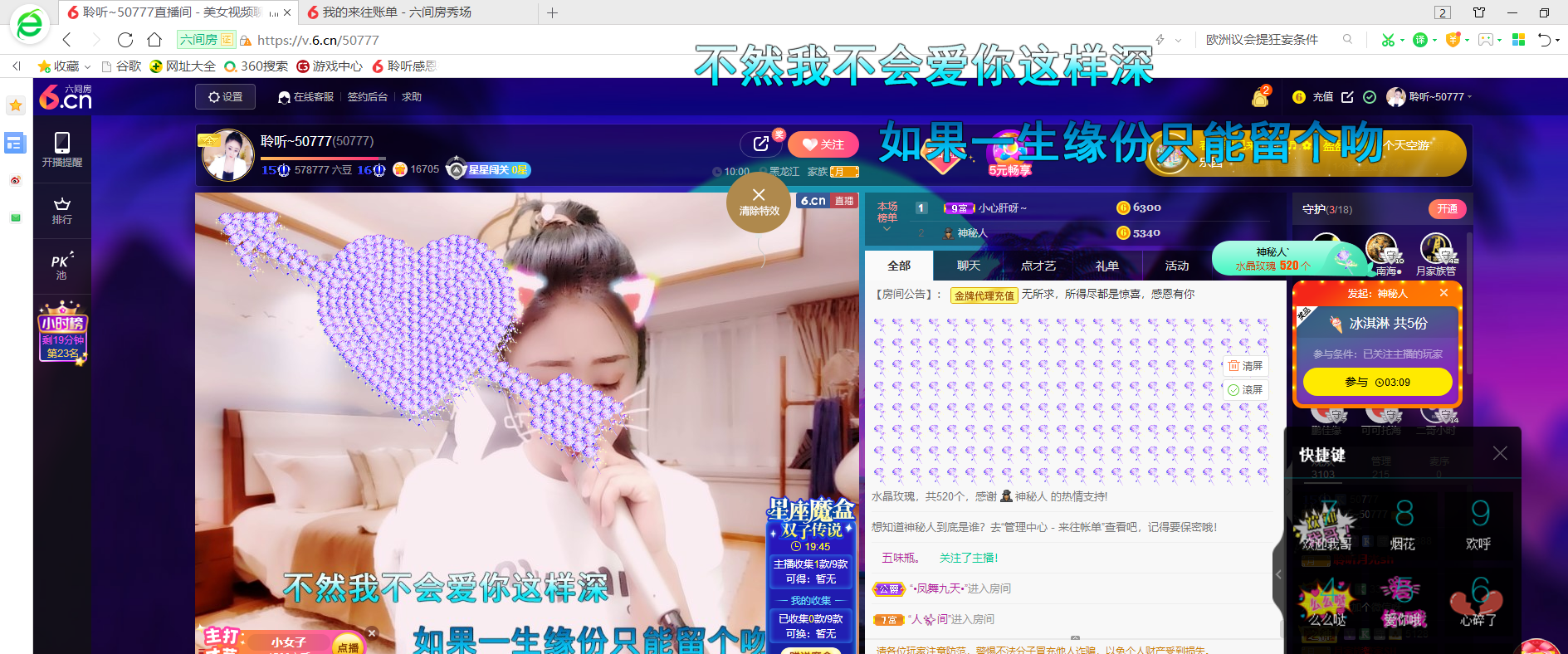This screenshot has height=654, width=1568.
Task: Send shortcut 6 心碎了
Action: [x=1479, y=602]
